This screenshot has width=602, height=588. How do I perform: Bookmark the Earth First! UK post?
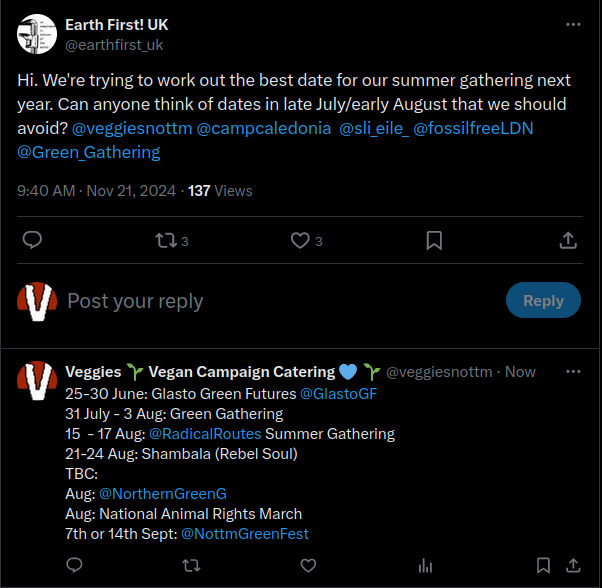(434, 241)
